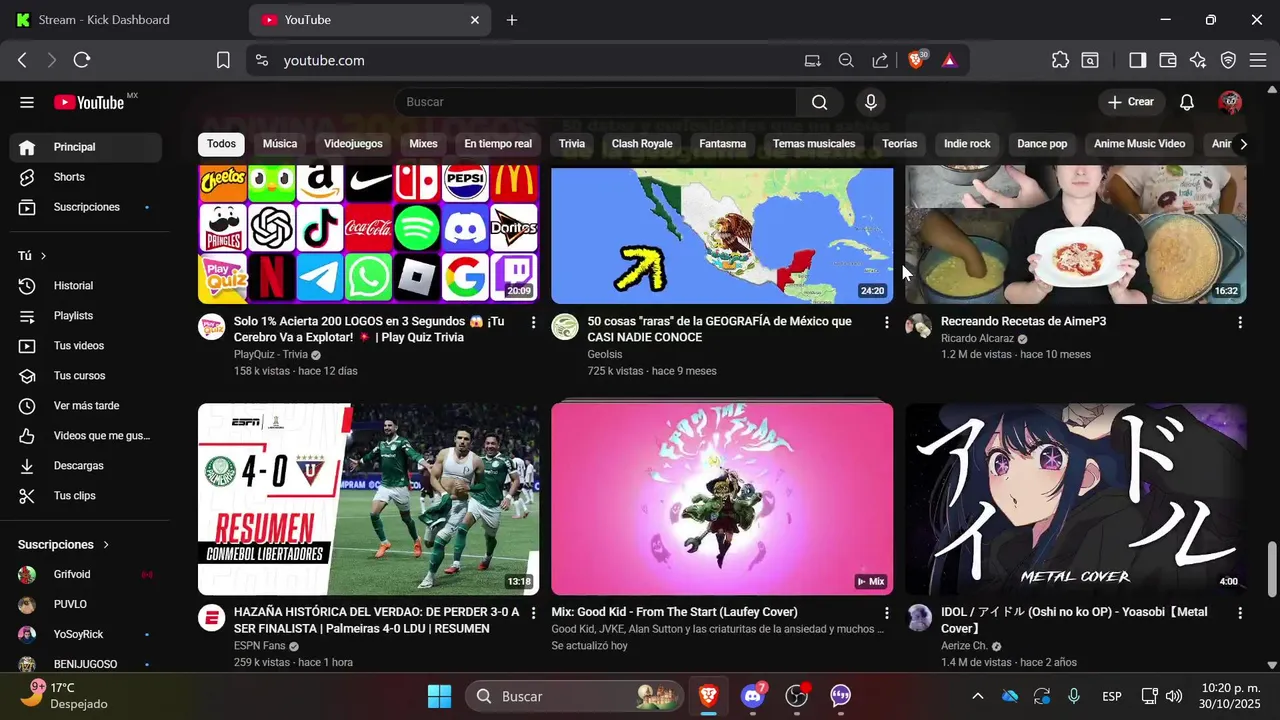Screen dimensions: 1280x720
Task: Open the Brave Wallet icon
Action: coord(1167,60)
